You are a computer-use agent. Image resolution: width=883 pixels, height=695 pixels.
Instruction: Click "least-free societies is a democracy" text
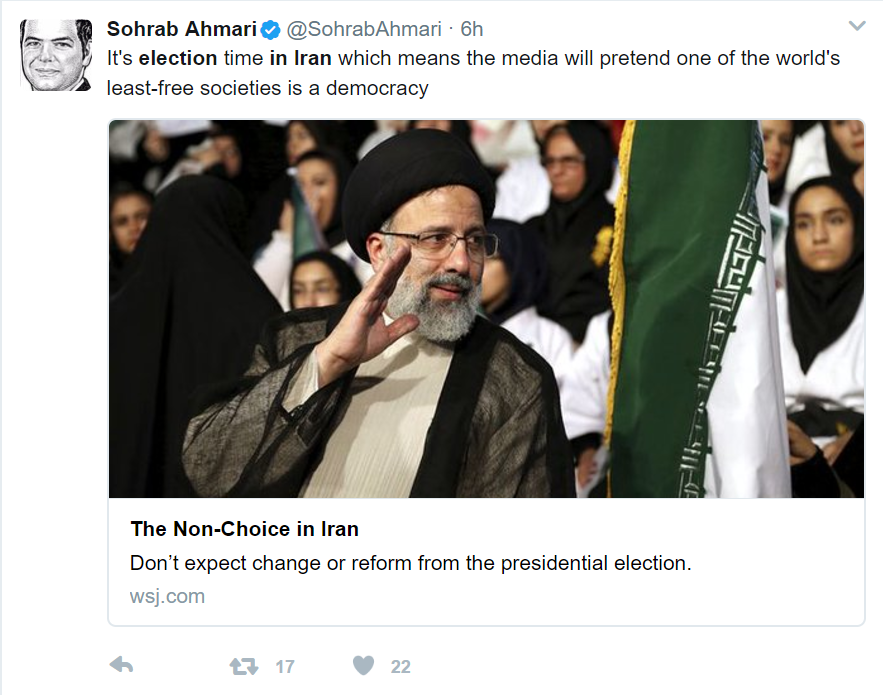pos(267,88)
